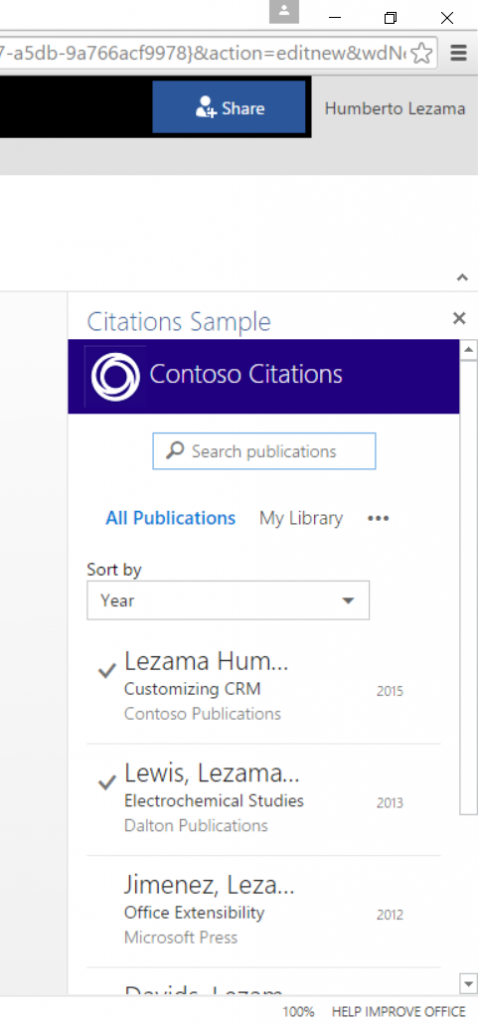Viewport: 478px width, 1024px height.
Task: Focus the Search publications field
Action: click(x=264, y=451)
